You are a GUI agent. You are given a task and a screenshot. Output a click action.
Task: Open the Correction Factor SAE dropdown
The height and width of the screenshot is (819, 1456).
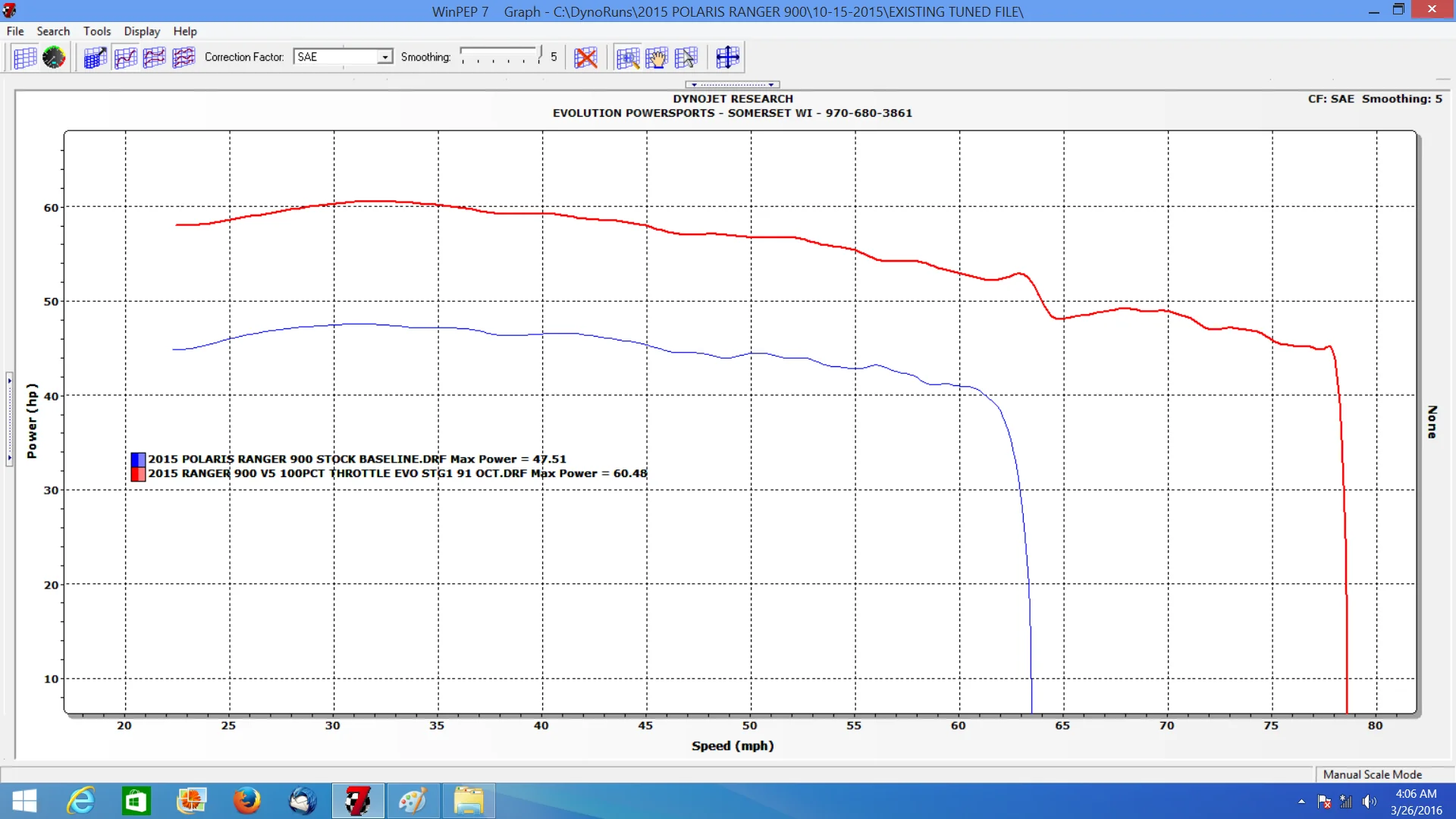[384, 58]
